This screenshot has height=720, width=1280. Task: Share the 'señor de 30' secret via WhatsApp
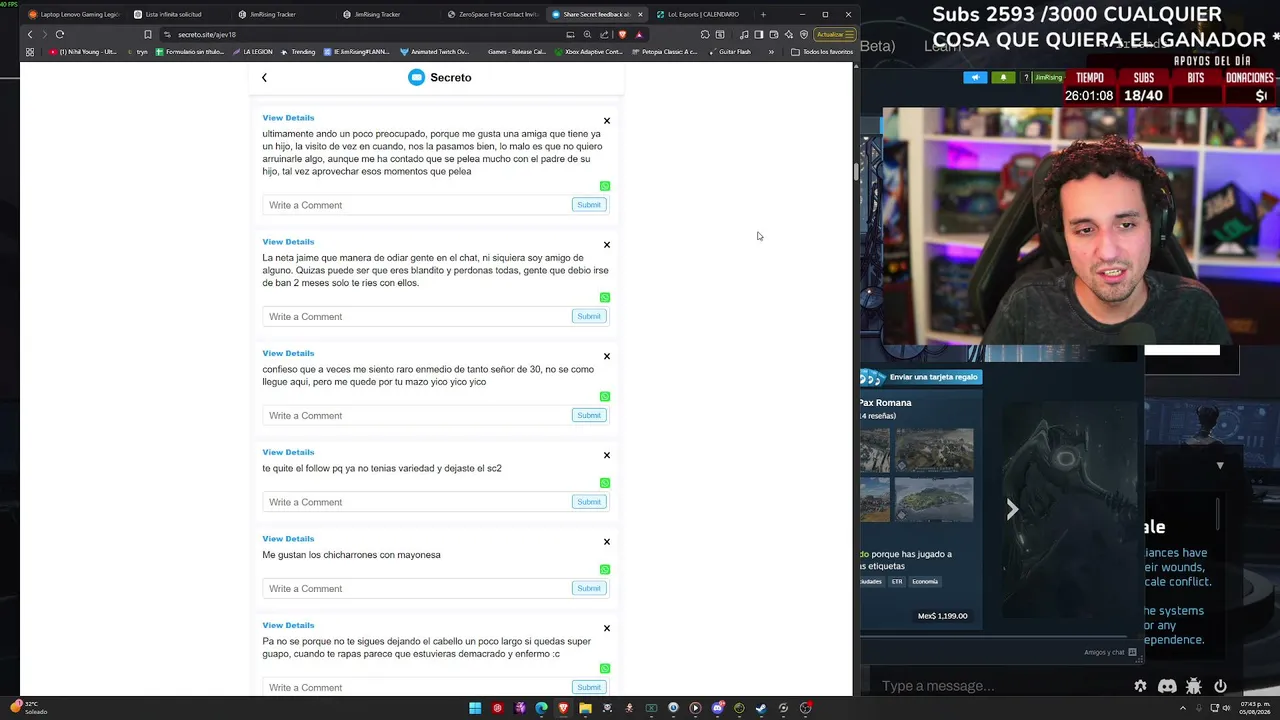tap(605, 396)
